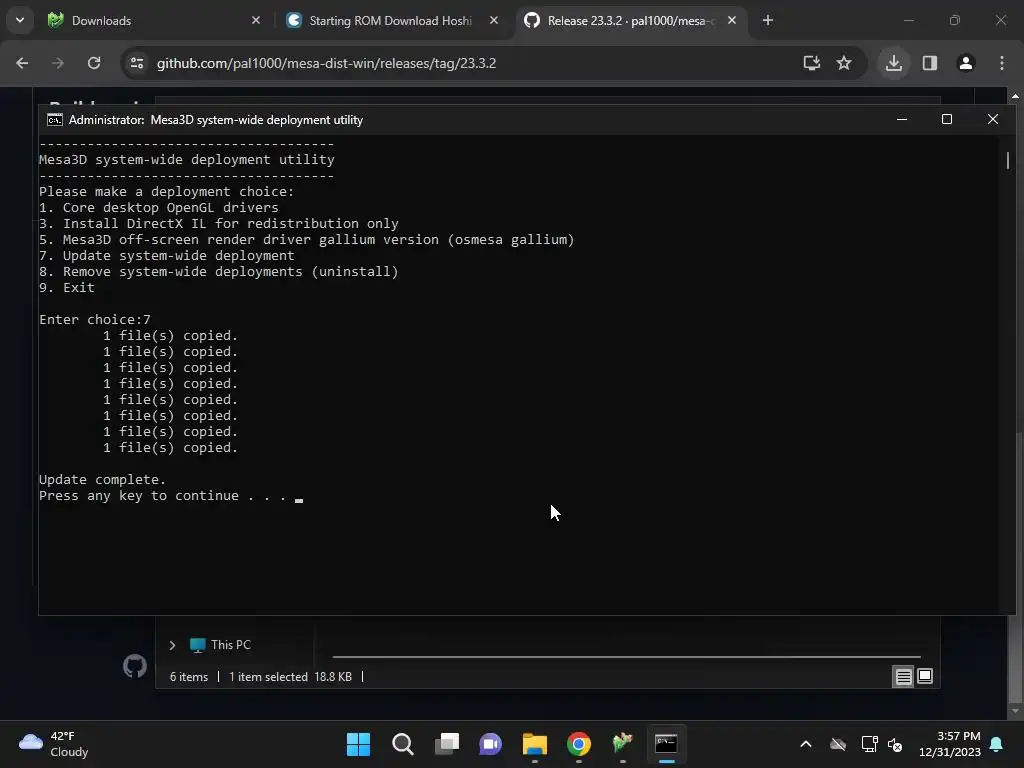Open Chrome three-dot menu
Image resolution: width=1024 pixels, height=768 pixels.
[1002, 63]
